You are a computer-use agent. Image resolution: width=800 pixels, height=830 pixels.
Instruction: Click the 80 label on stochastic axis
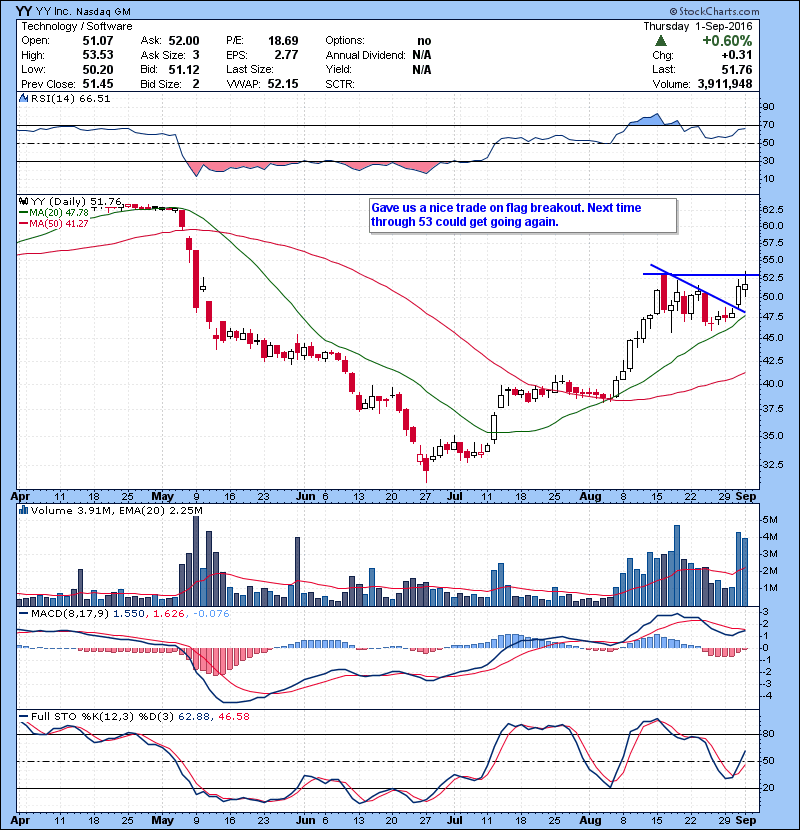pyautogui.click(x=768, y=734)
